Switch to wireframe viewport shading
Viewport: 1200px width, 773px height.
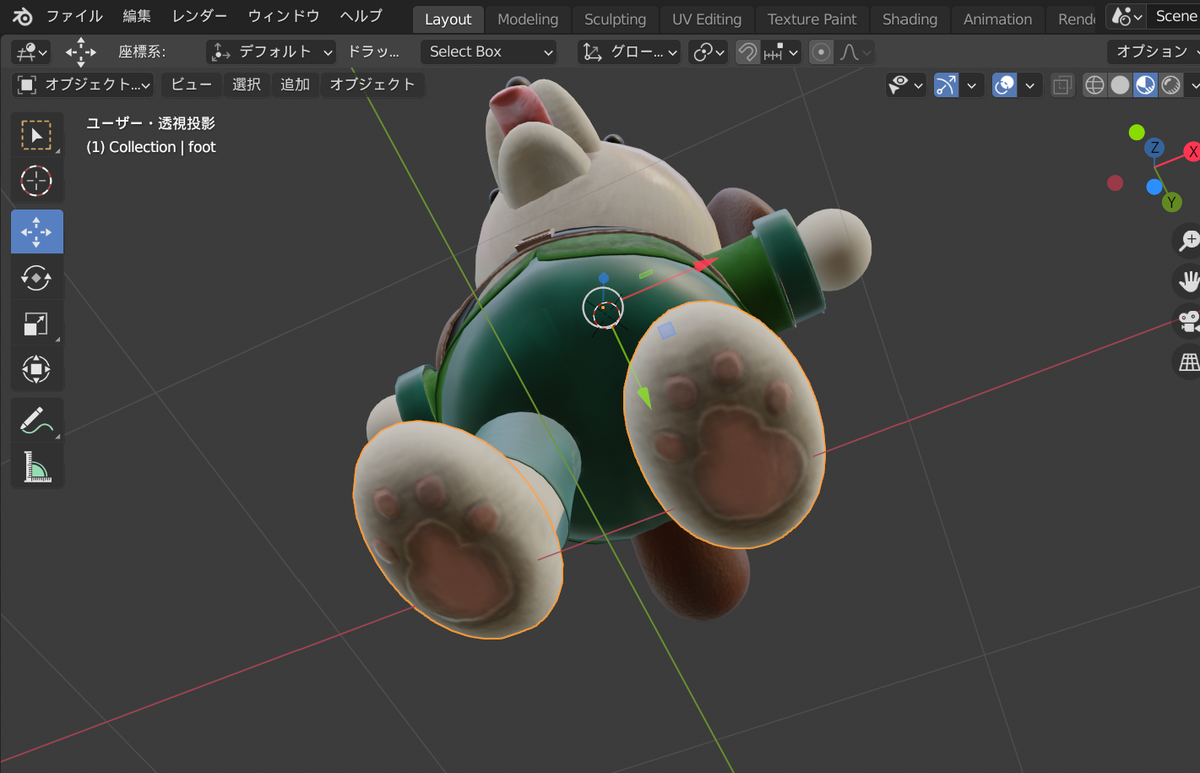(1095, 85)
